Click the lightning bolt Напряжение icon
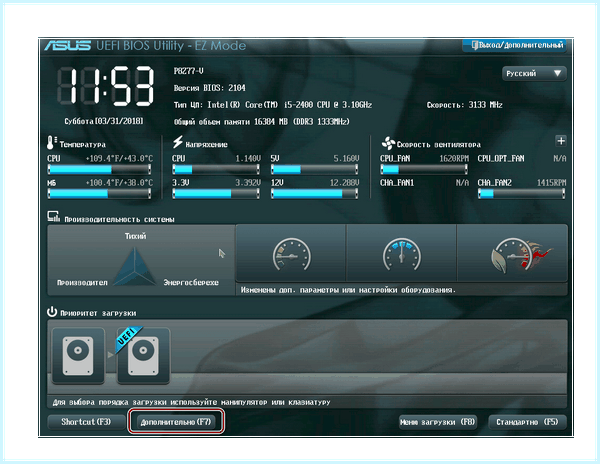Screen dimensions: 600x464 (x=178, y=142)
